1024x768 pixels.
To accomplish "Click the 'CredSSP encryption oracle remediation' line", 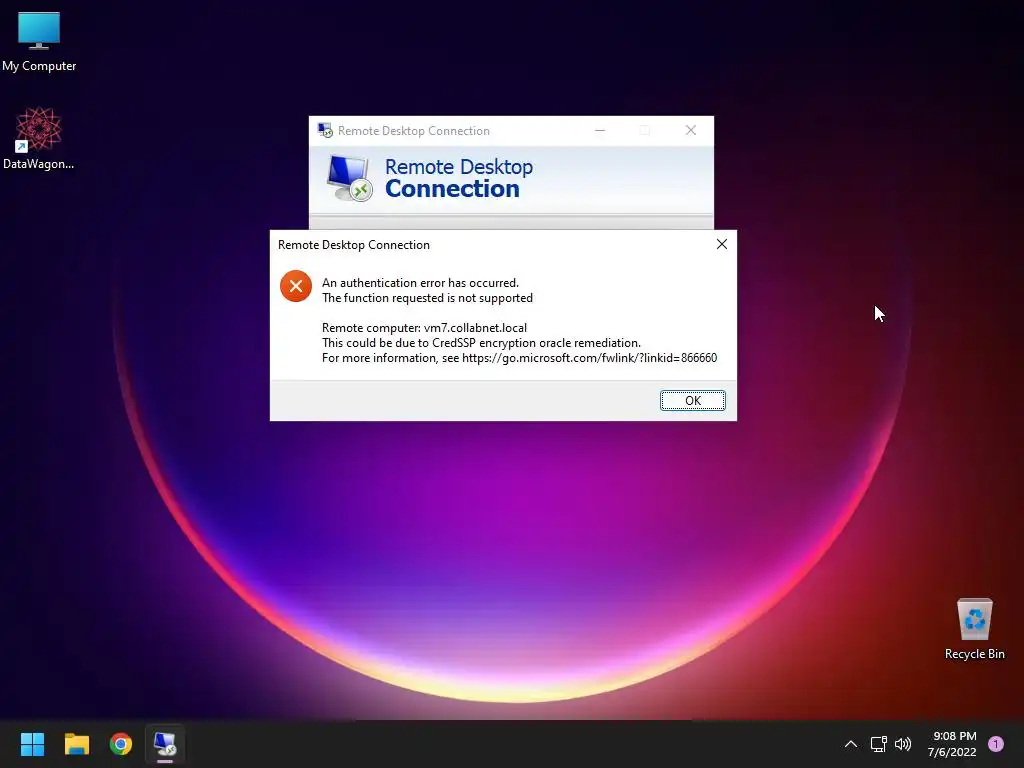I will coord(481,343).
